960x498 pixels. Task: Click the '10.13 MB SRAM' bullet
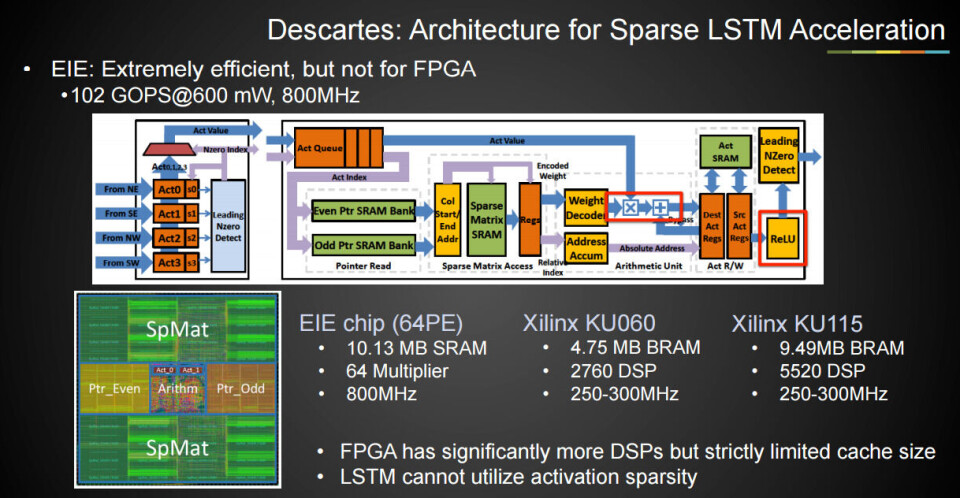click(416, 348)
